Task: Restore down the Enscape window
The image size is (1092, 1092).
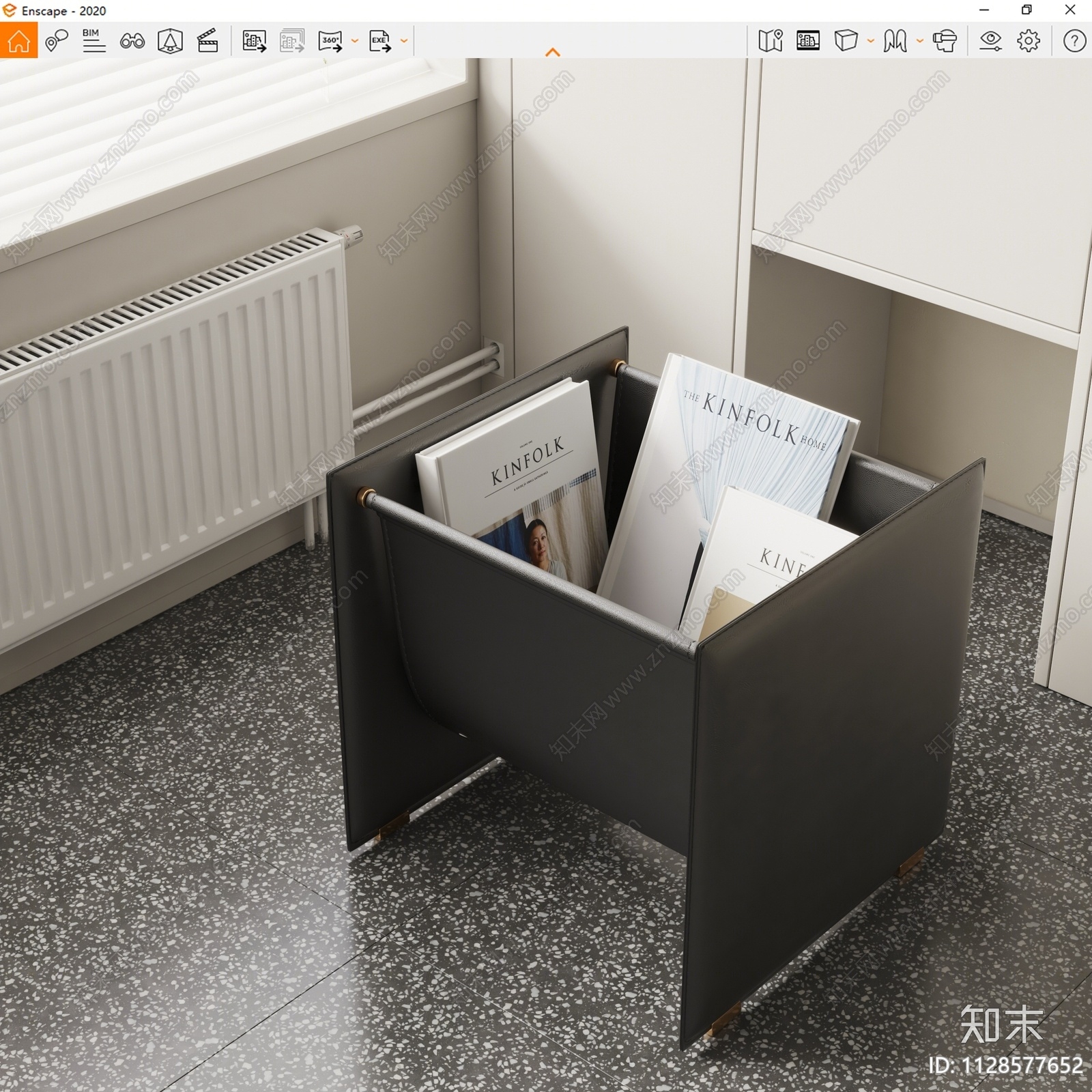Action: click(x=1026, y=10)
